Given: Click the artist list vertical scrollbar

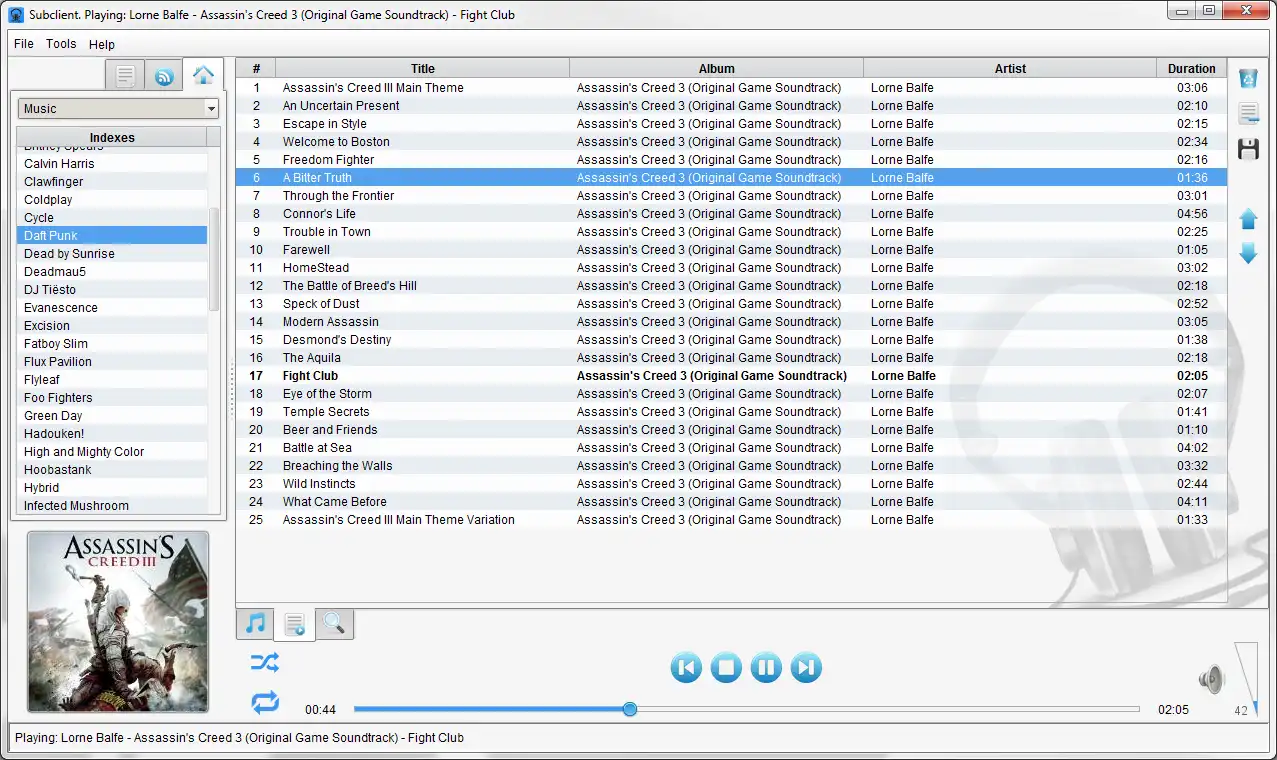Looking at the screenshot, I should tap(213, 260).
